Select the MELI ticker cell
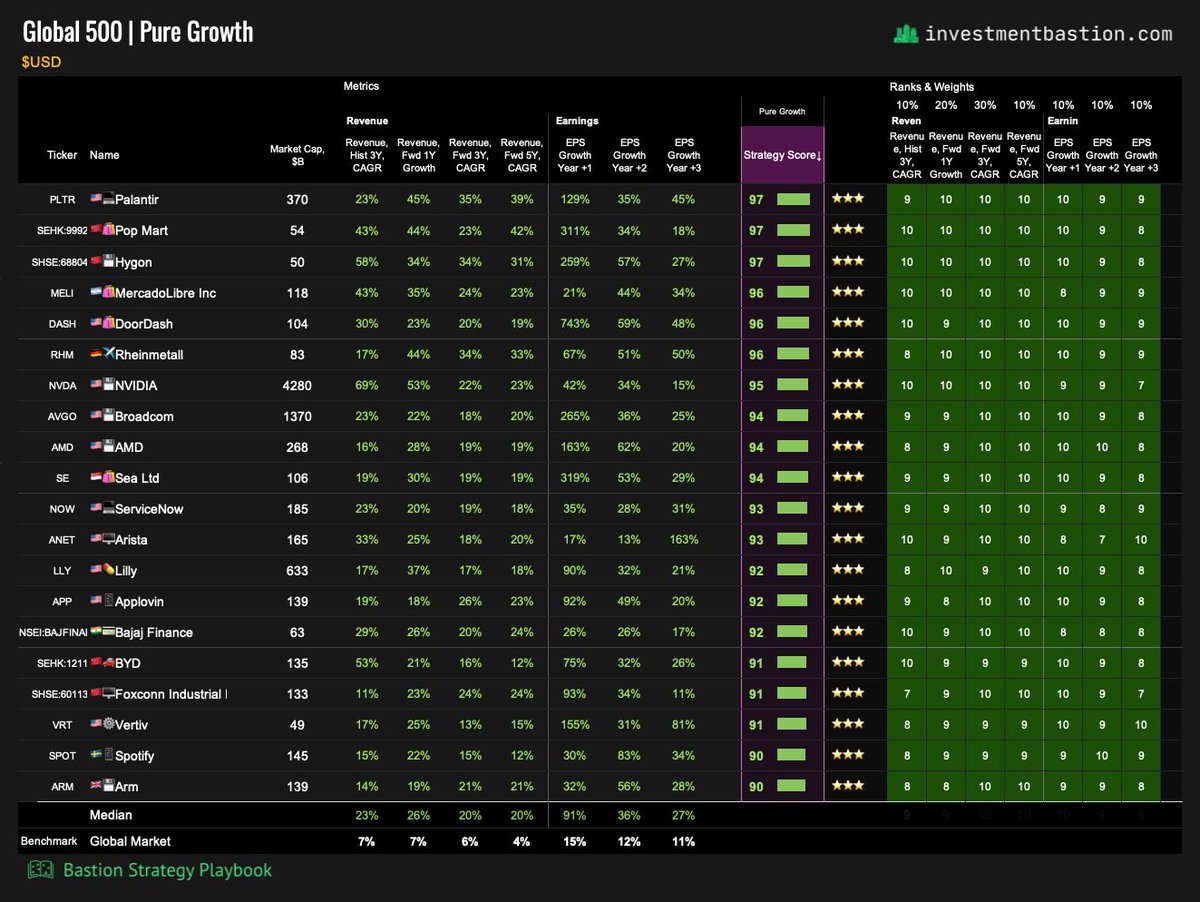Screen dimensions: 1200x902 click(x=62, y=293)
